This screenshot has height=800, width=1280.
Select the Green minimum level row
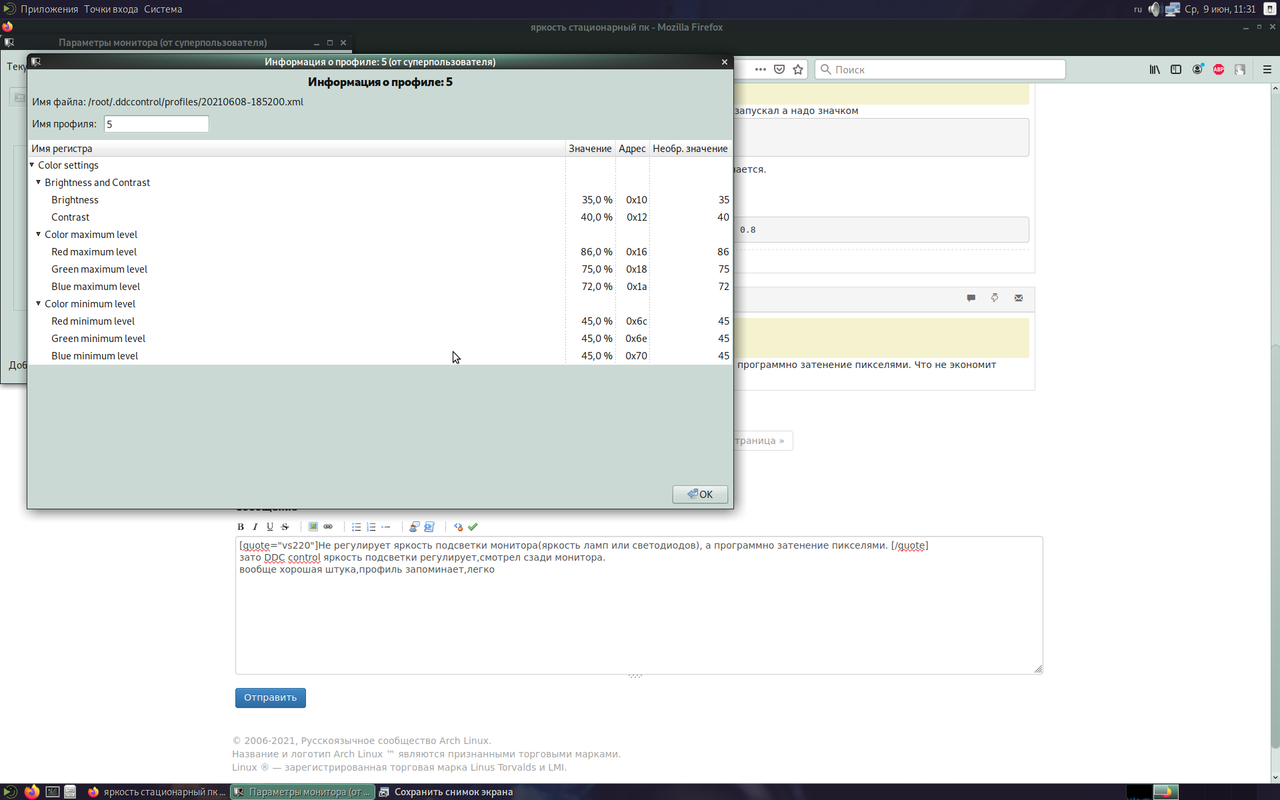(x=380, y=338)
